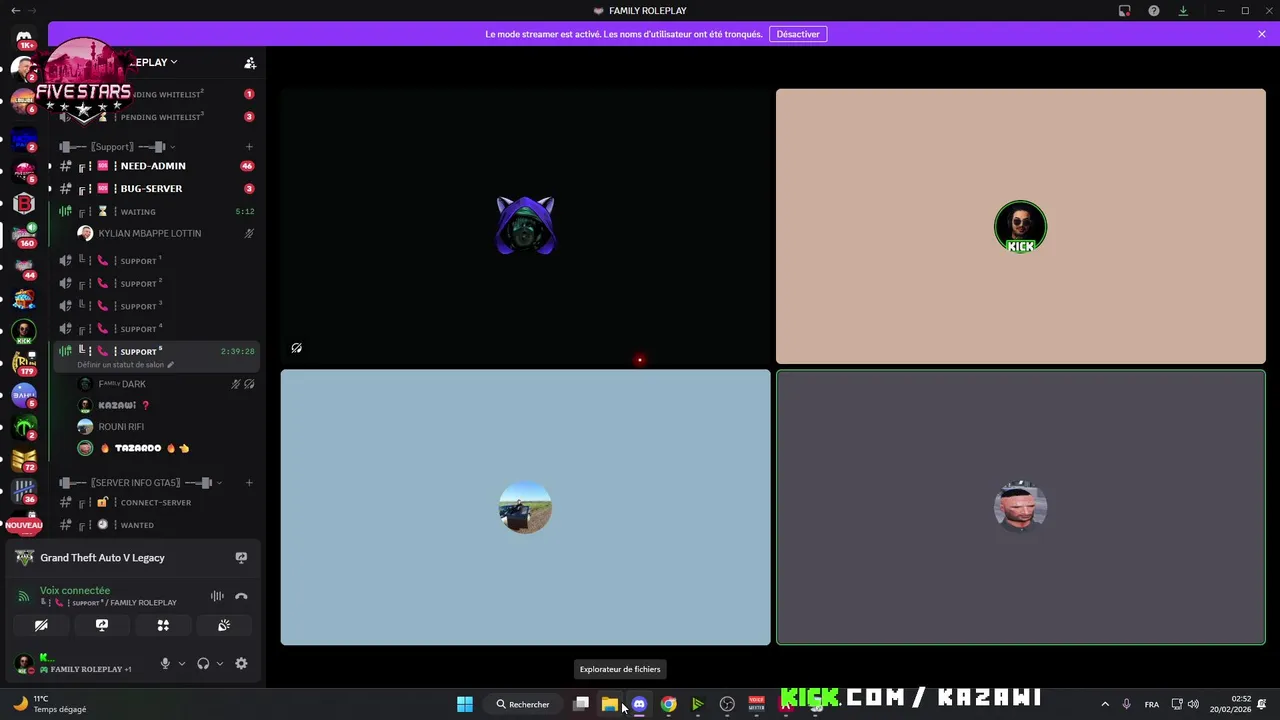Open the weather widget 11°C
Image resolution: width=1280 pixels, height=720 pixels.
point(48,704)
